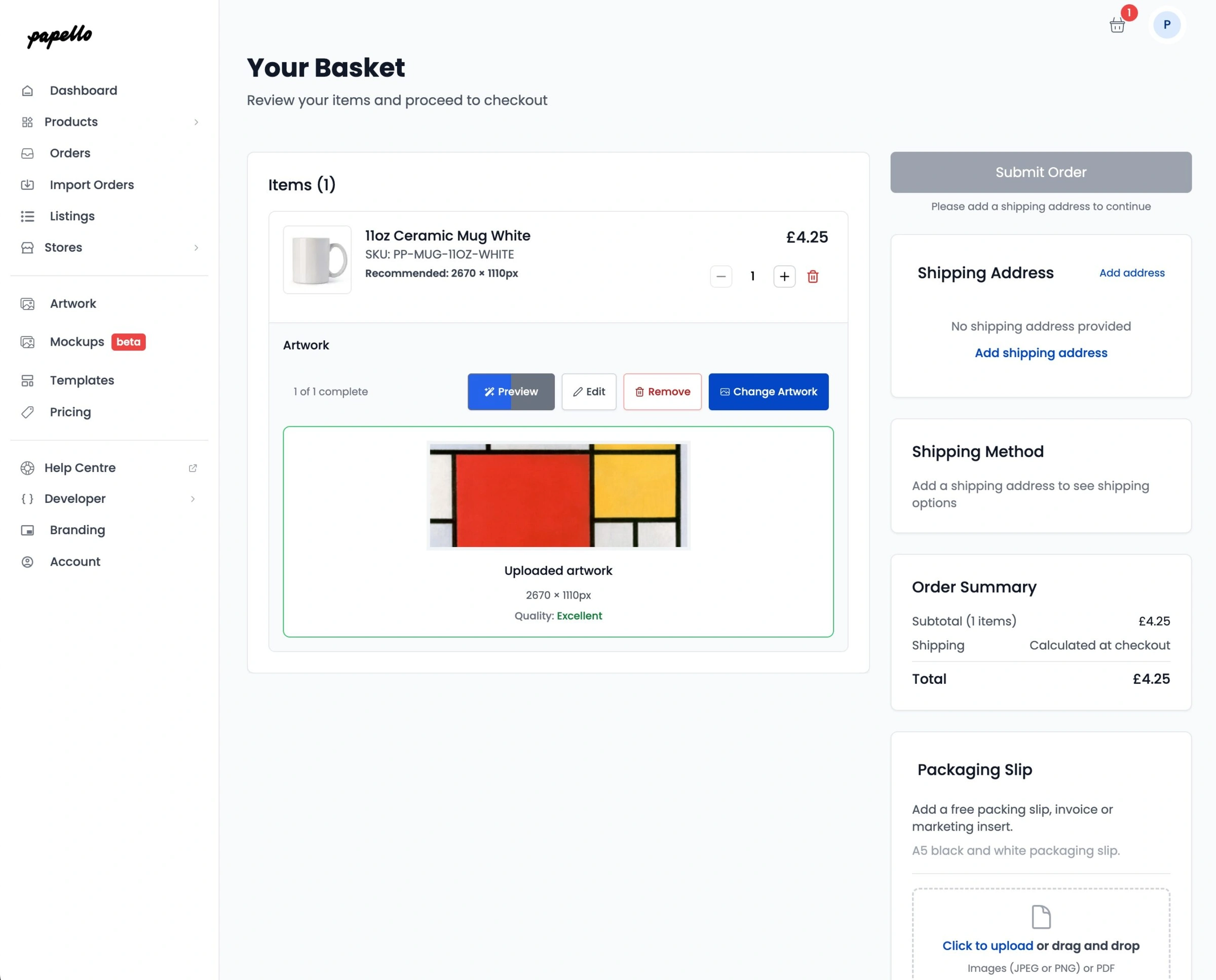Image resolution: width=1216 pixels, height=980 pixels.
Task: Click the Add shipping address link
Action: click(x=1040, y=353)
